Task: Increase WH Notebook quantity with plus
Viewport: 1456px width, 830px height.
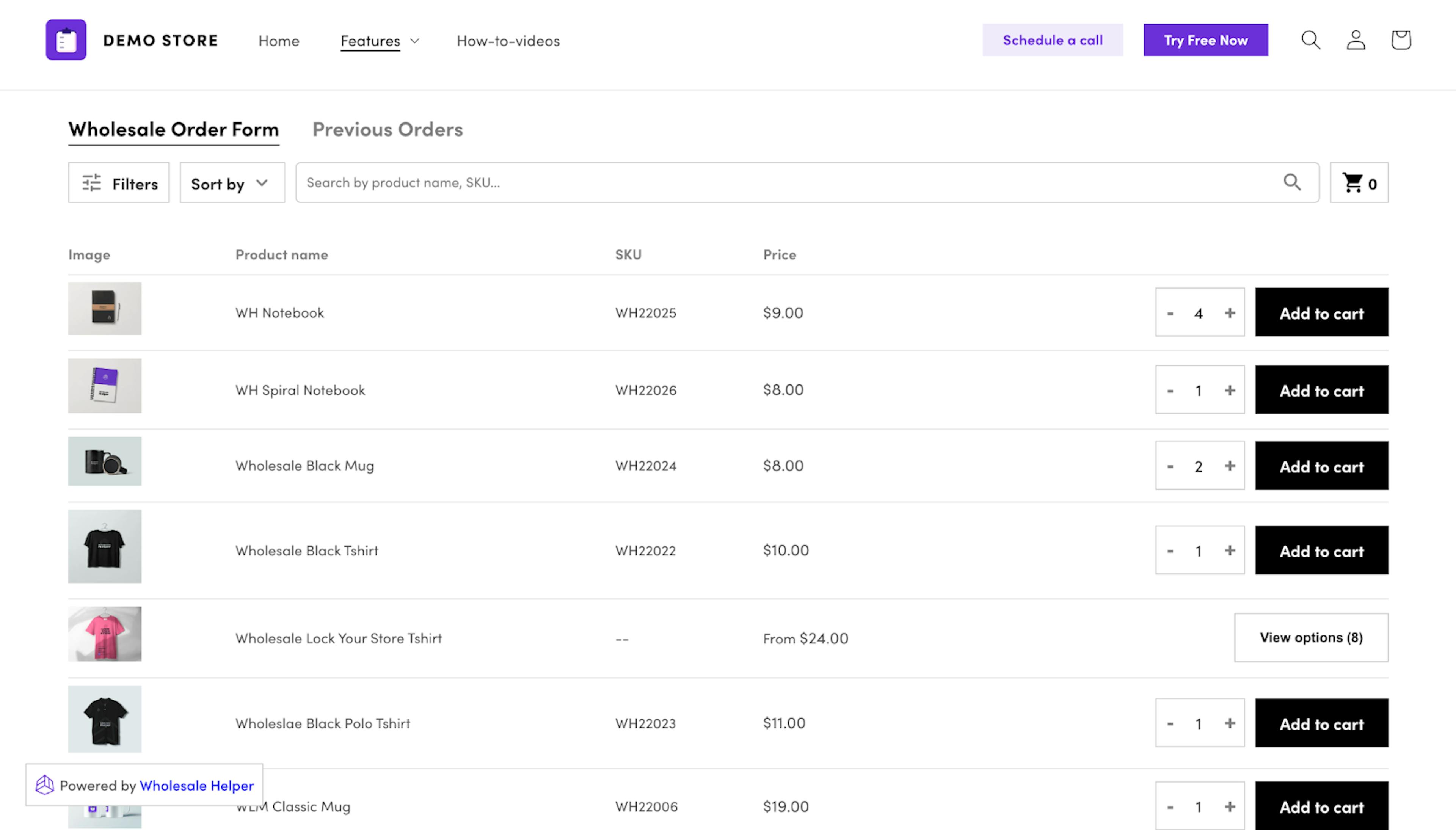Action: tap(1230, 313)
